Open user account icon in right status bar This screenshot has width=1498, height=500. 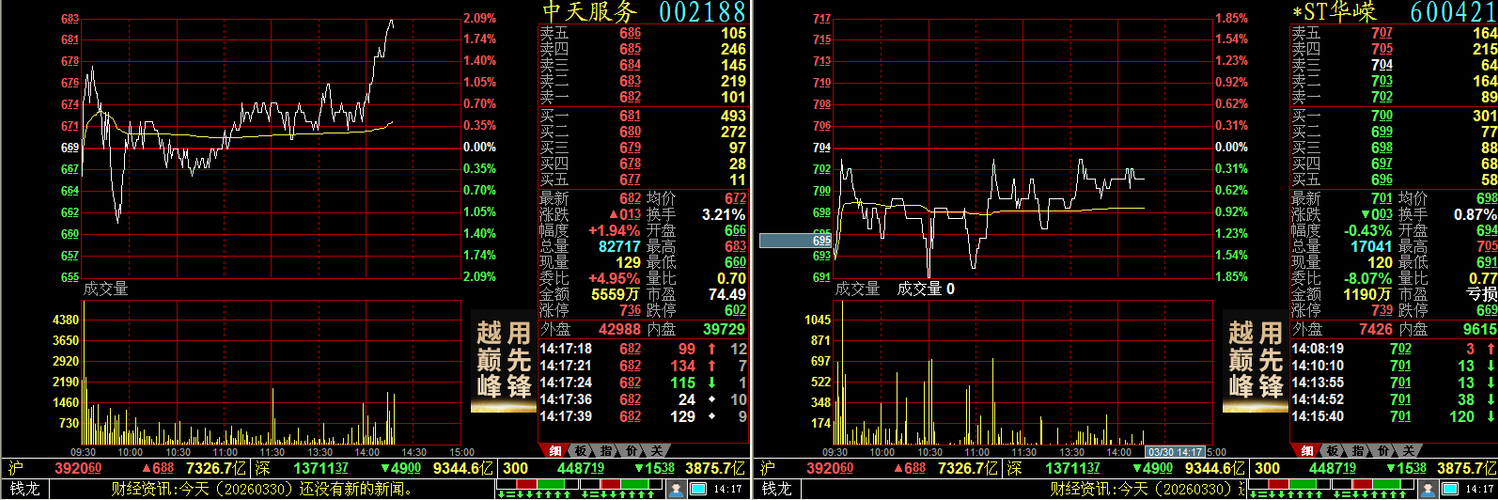pos(1427,489)
